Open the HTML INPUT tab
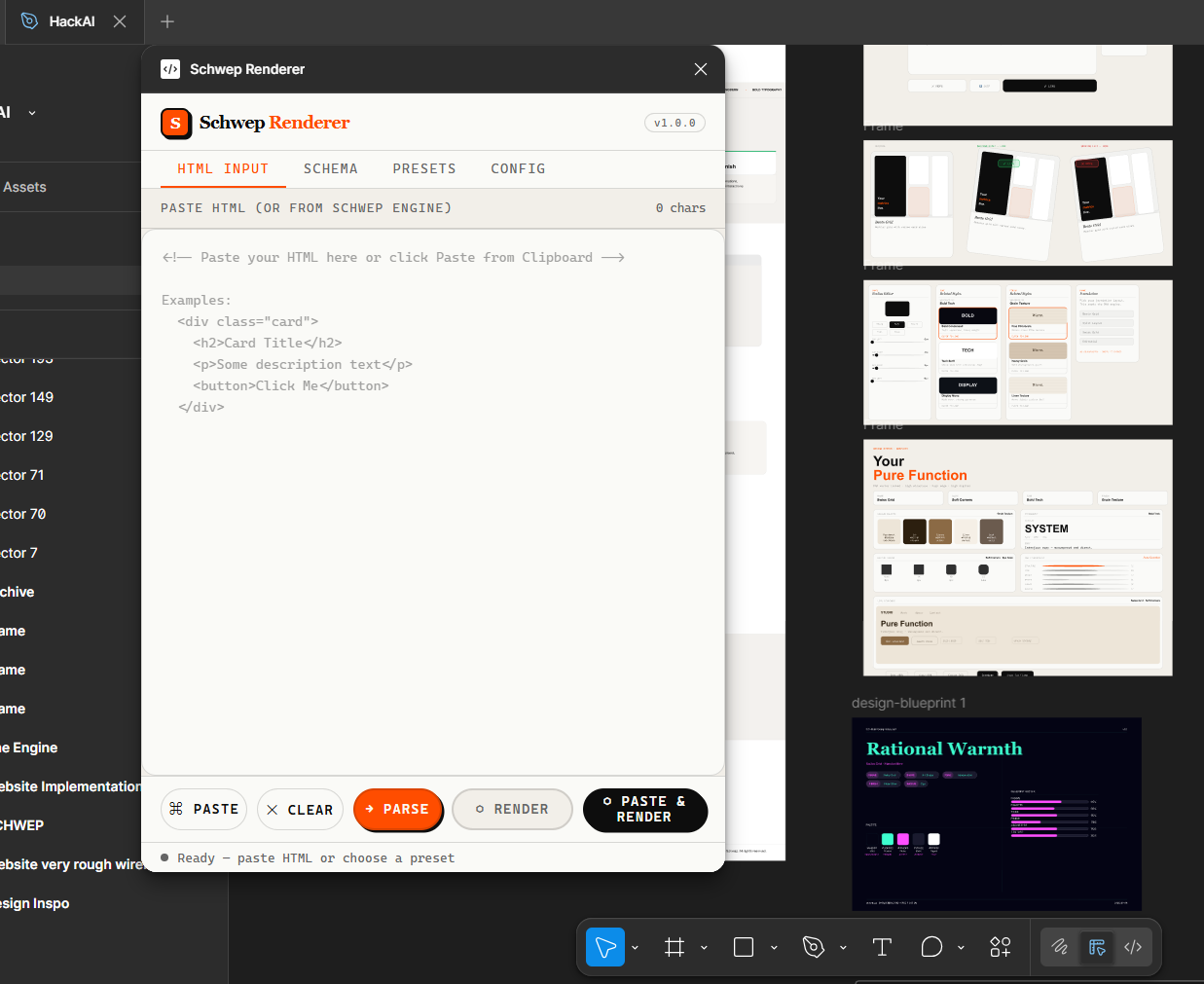 [223, 168]
